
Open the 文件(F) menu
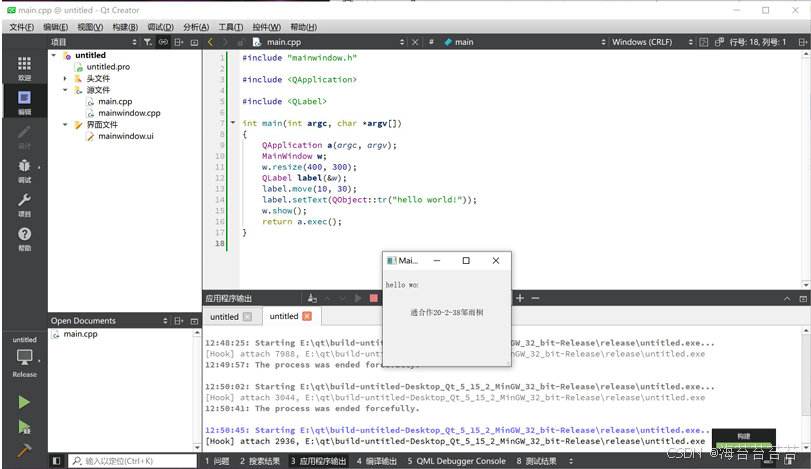[x=22, y=27]
